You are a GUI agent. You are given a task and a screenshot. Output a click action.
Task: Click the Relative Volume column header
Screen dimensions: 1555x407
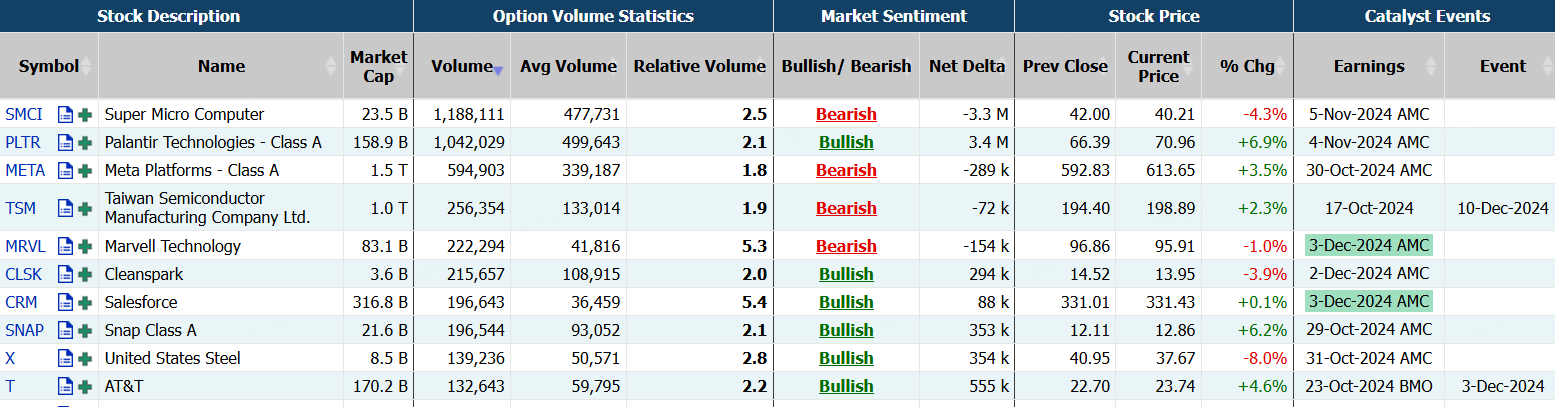pos(699,66)
